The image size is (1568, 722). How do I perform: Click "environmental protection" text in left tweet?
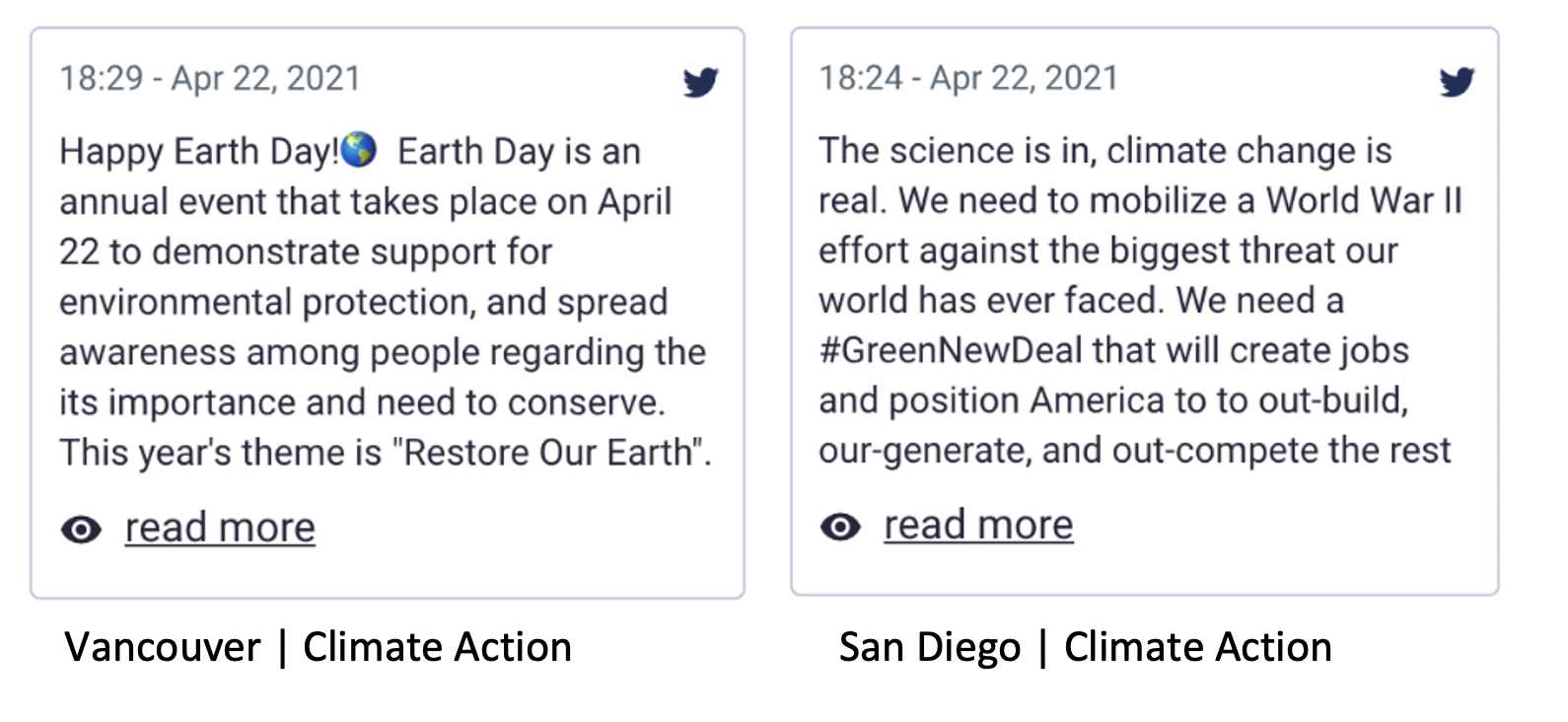(x=264, y=302)
